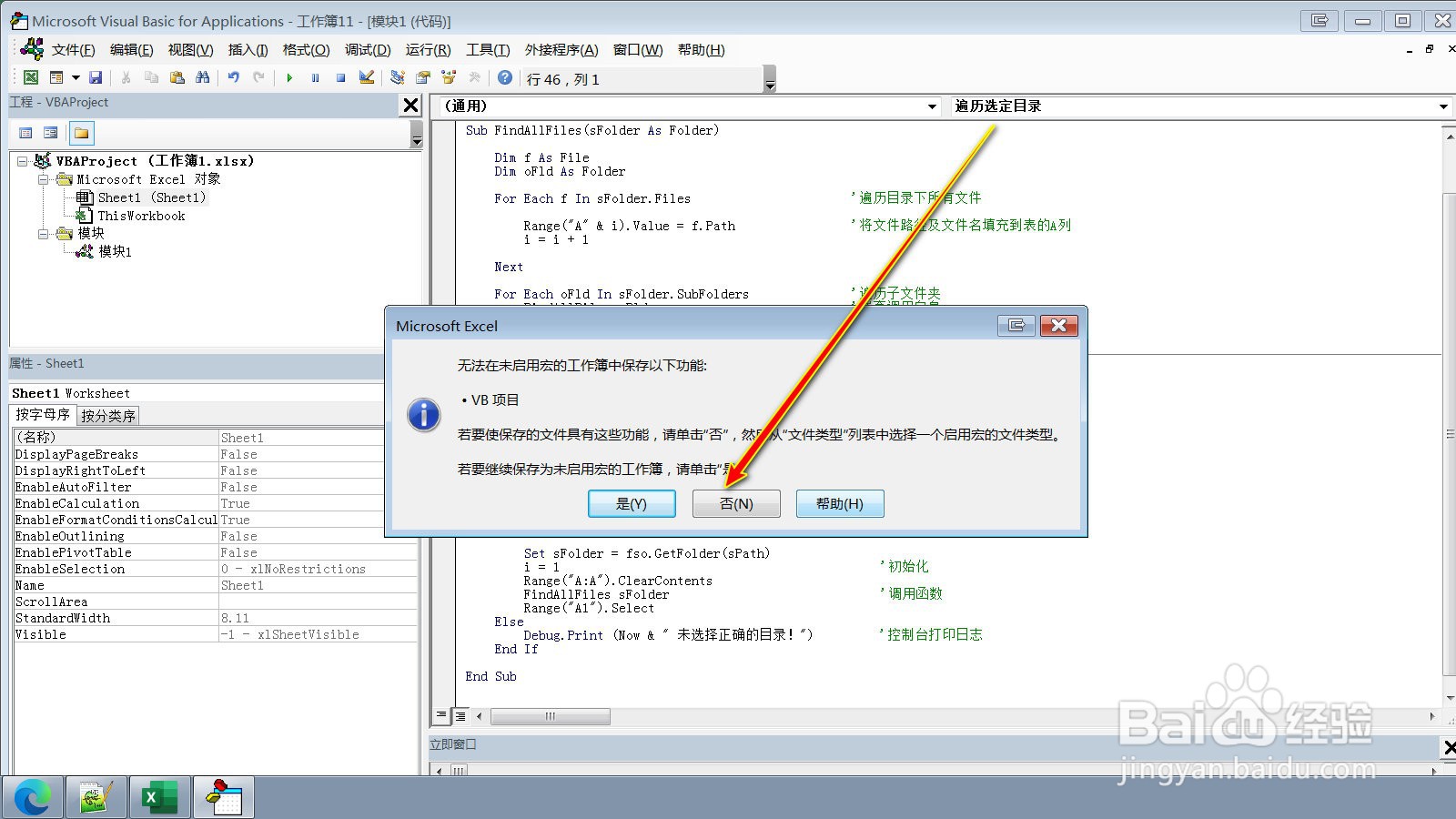Collapse the Microsoft Excel 对象 folder
Viewport: 1456px width, 819px height.
point(44,179)
